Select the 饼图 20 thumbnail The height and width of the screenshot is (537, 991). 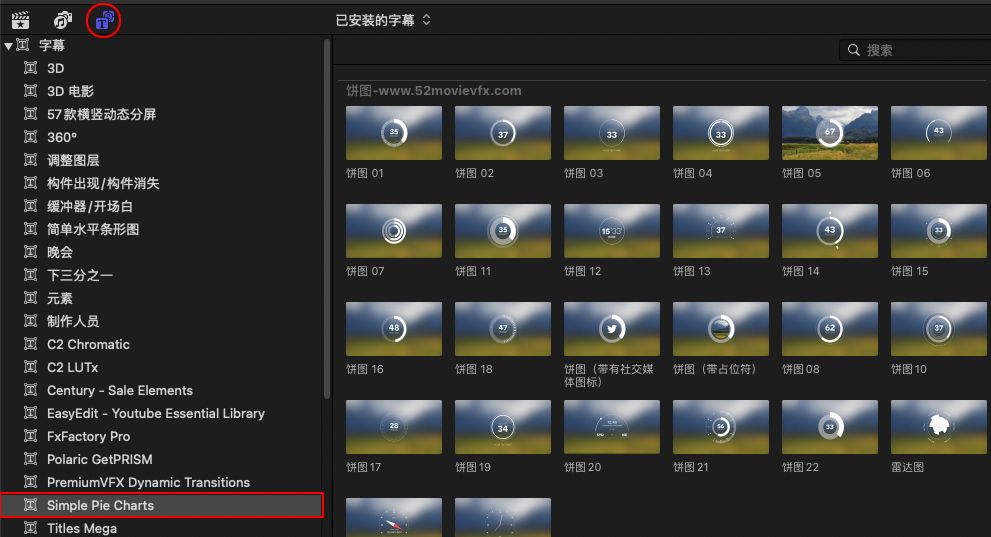(612, 426)
